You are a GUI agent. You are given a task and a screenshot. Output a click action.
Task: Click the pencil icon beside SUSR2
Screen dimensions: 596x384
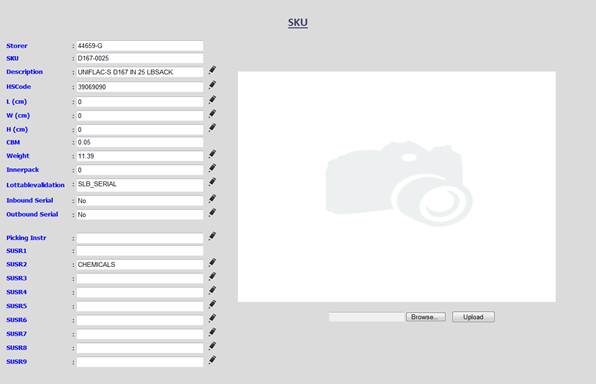[212, 263]
